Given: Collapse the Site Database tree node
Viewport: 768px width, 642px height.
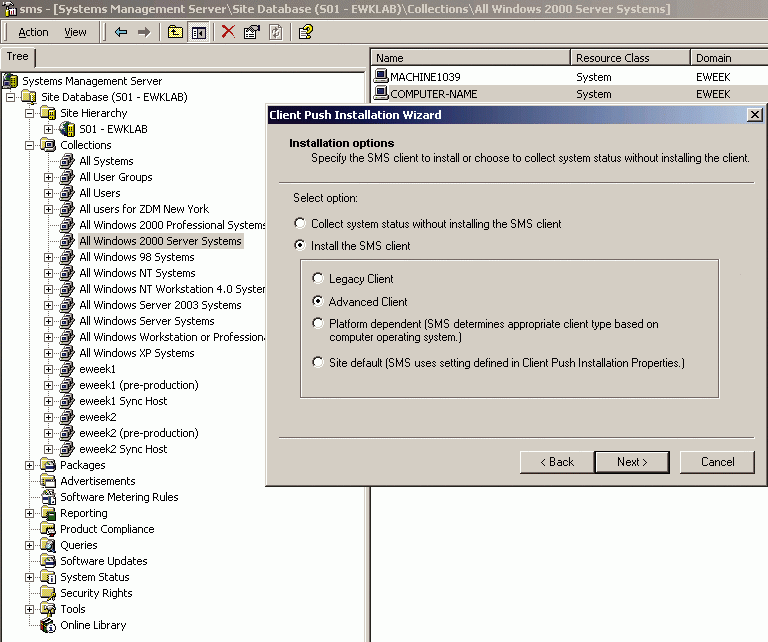Looking at the screenshot, I should click(x=10, y=97).
